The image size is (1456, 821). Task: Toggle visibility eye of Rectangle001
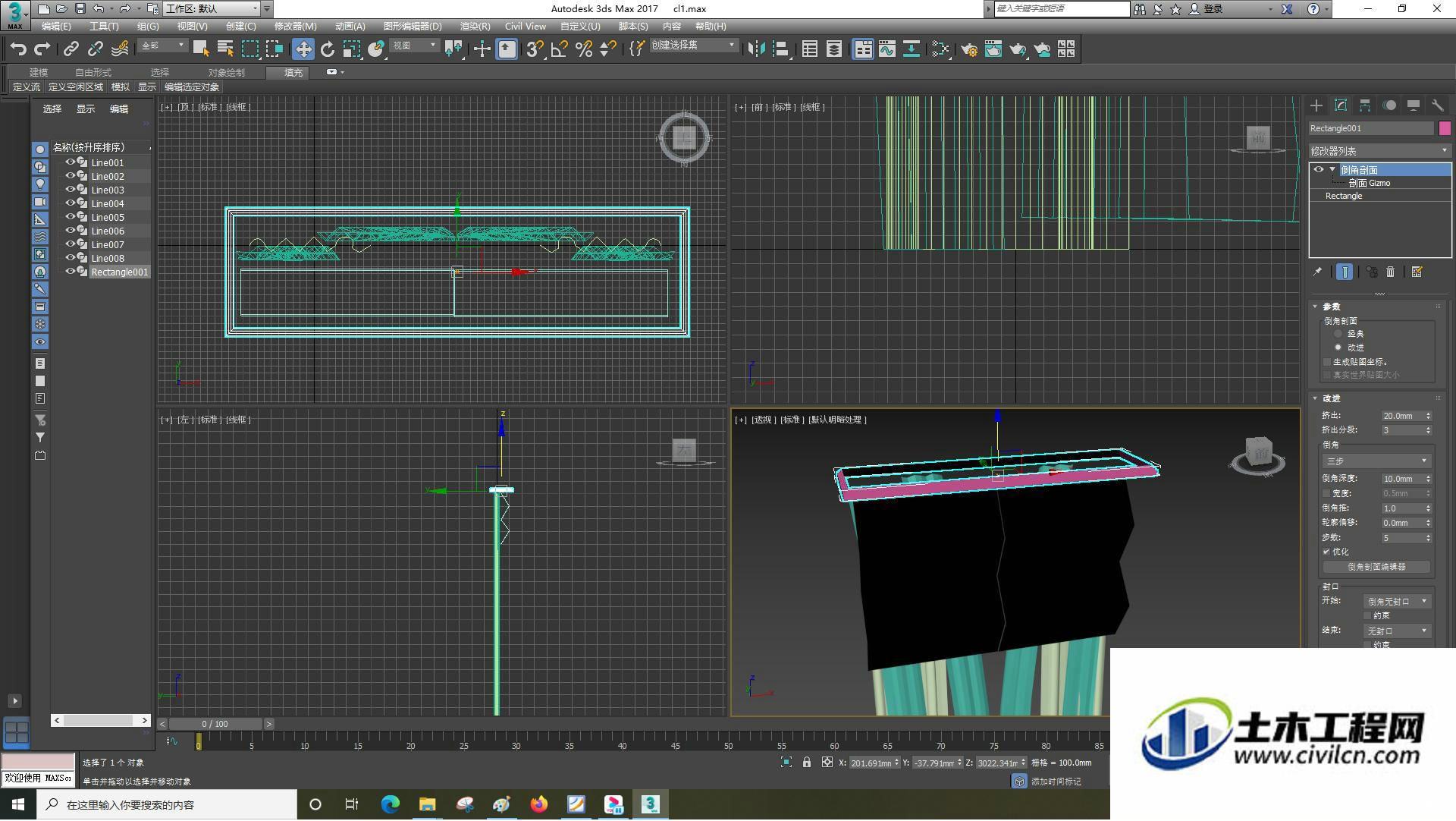click(x=71, y=272)
